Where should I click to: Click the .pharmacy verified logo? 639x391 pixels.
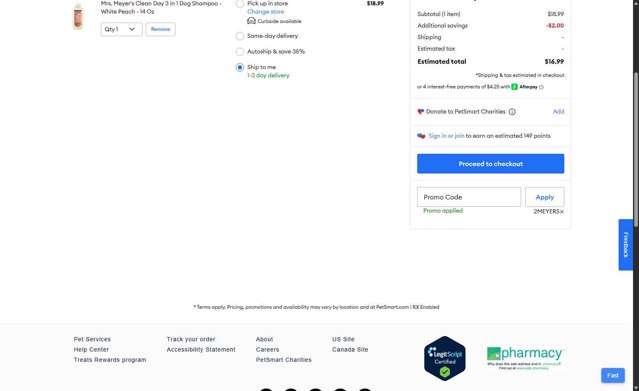[x=525, y=358]
